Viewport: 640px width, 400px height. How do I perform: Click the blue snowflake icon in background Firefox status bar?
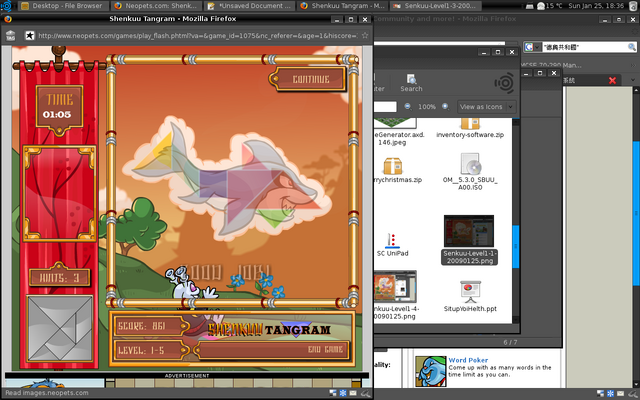coord(610,393)
